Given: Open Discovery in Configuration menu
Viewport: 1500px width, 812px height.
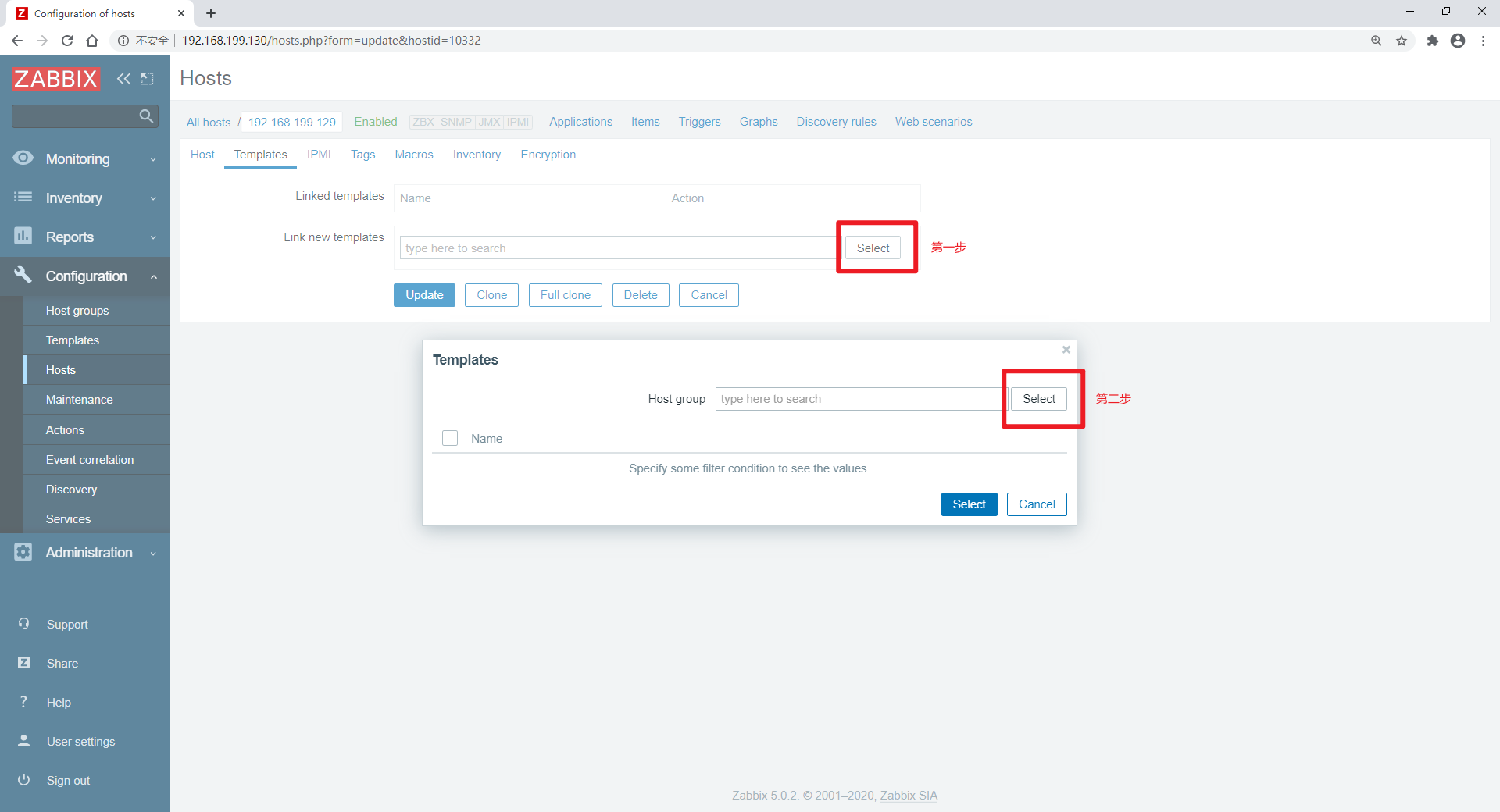Looking at the screenshot, I should point(97,490).
